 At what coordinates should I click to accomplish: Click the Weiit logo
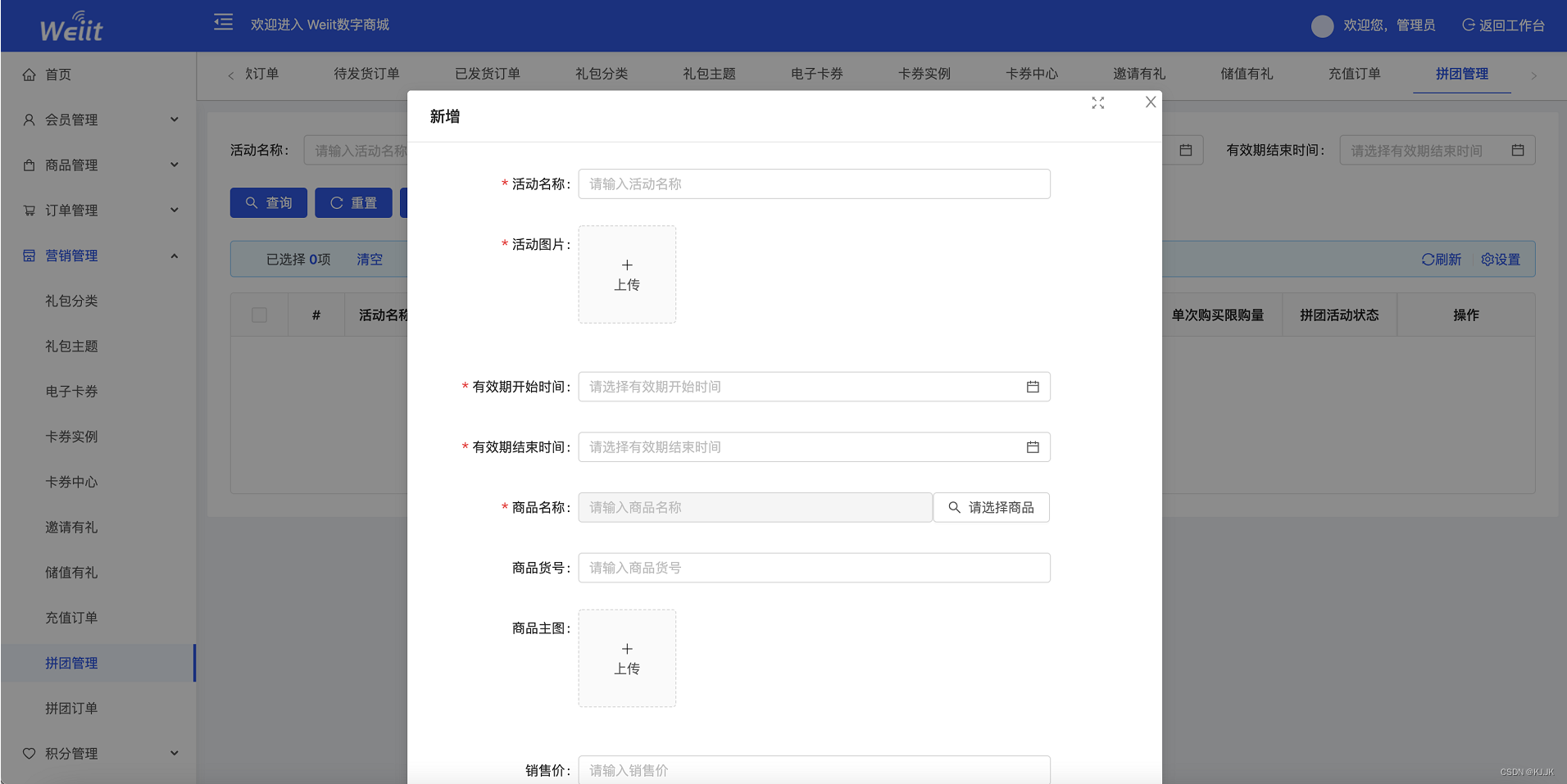71,27
